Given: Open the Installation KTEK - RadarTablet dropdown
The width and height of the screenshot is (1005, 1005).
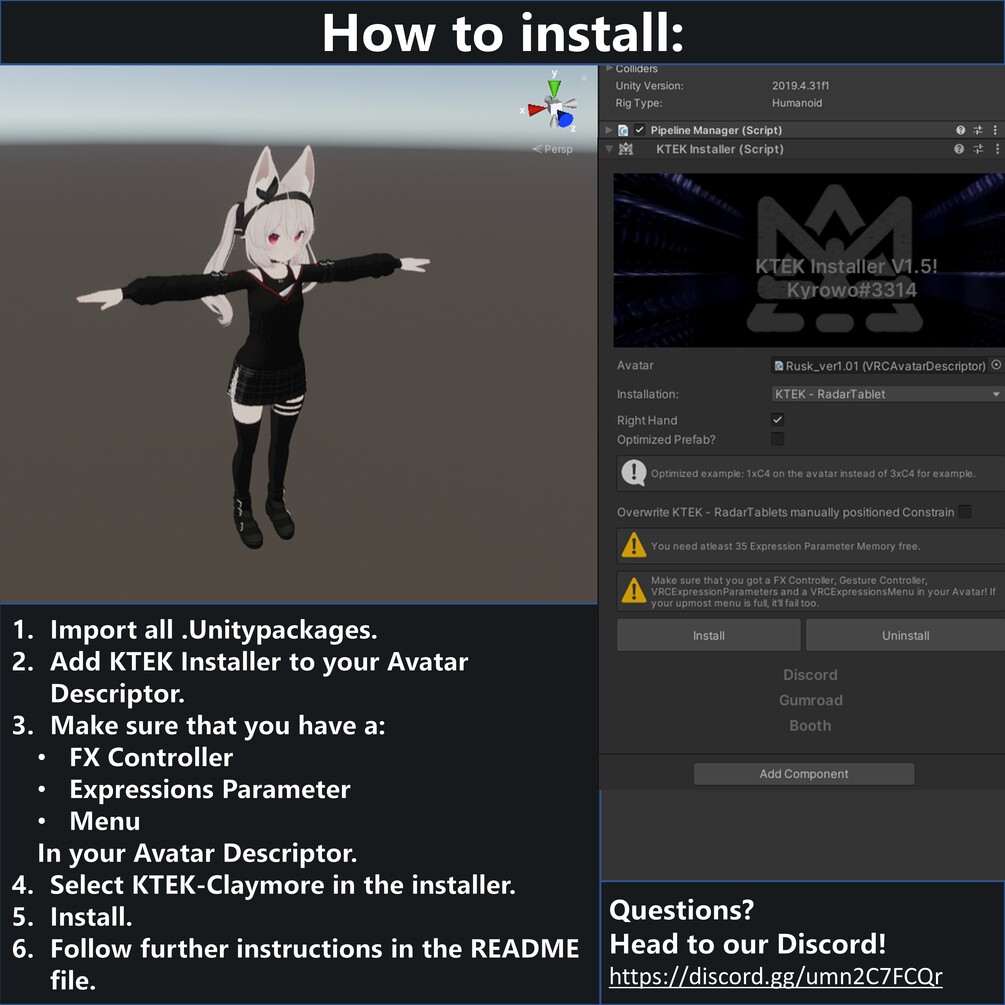Looking at the screenshot, I should click(887, 394).
